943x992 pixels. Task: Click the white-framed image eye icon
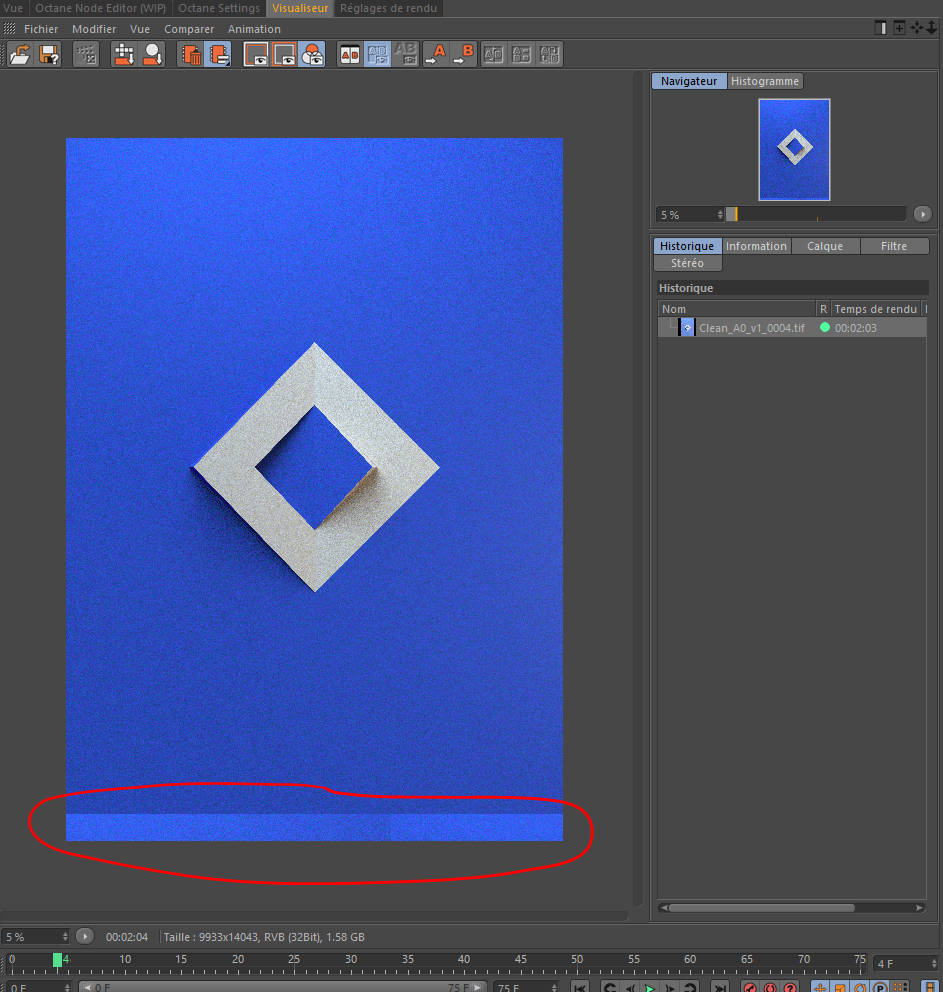coord(256,54)
